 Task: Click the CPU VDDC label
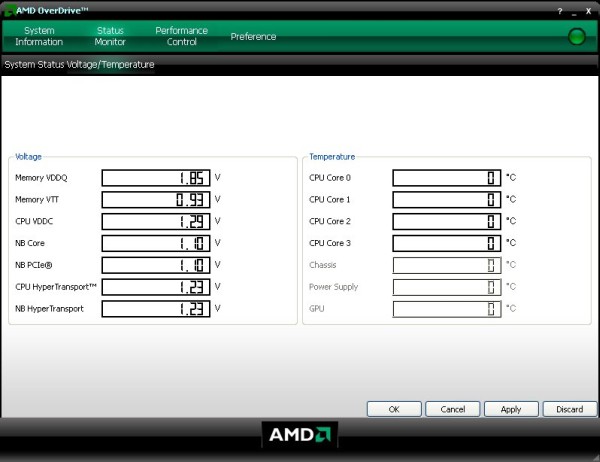click(x=34, y=221)
